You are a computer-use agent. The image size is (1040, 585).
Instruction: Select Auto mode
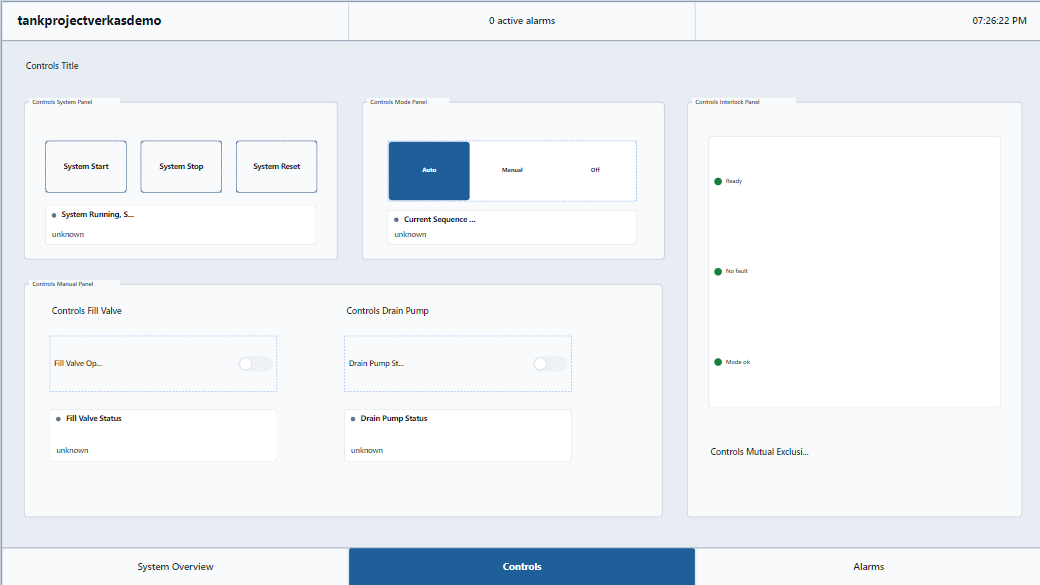[429, 170]
